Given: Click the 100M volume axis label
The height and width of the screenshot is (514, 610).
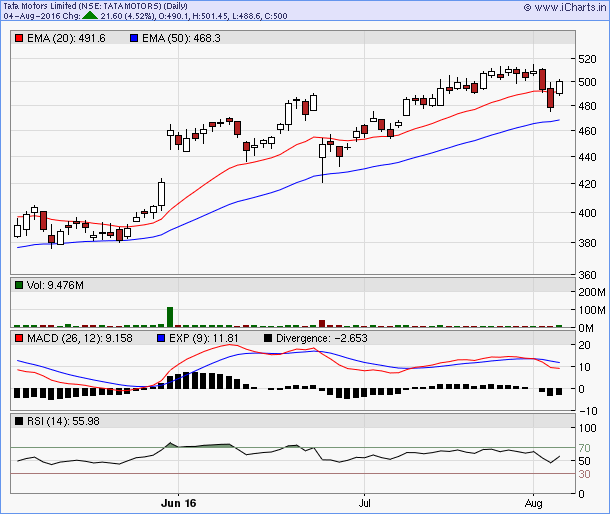Looking at the screenshot, I should click(592, 310).
